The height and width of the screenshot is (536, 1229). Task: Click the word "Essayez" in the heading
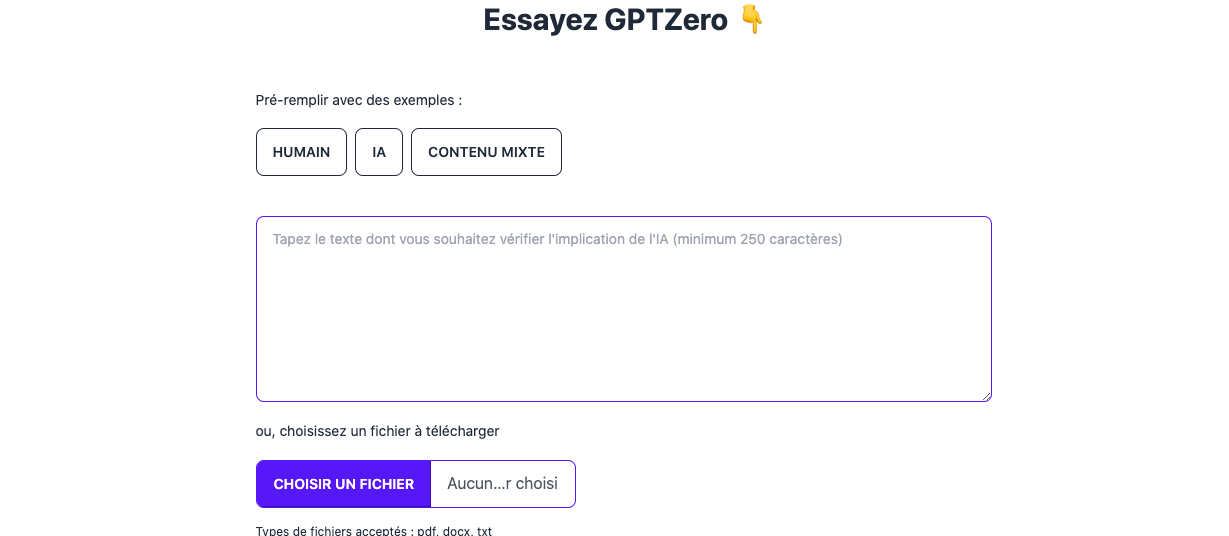(540, 20)
